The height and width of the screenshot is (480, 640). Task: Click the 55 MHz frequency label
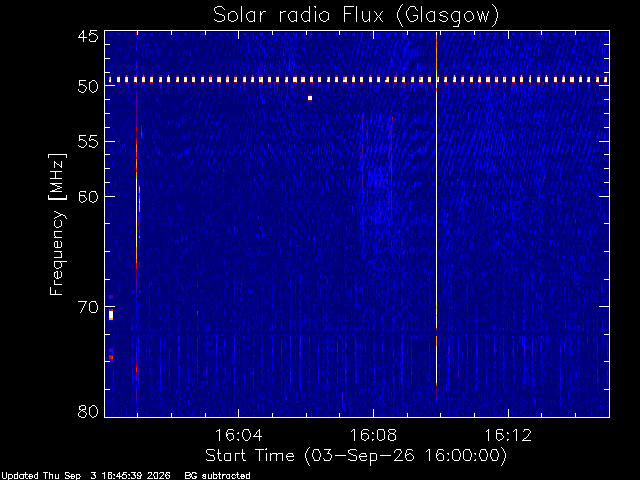point(88,142)
